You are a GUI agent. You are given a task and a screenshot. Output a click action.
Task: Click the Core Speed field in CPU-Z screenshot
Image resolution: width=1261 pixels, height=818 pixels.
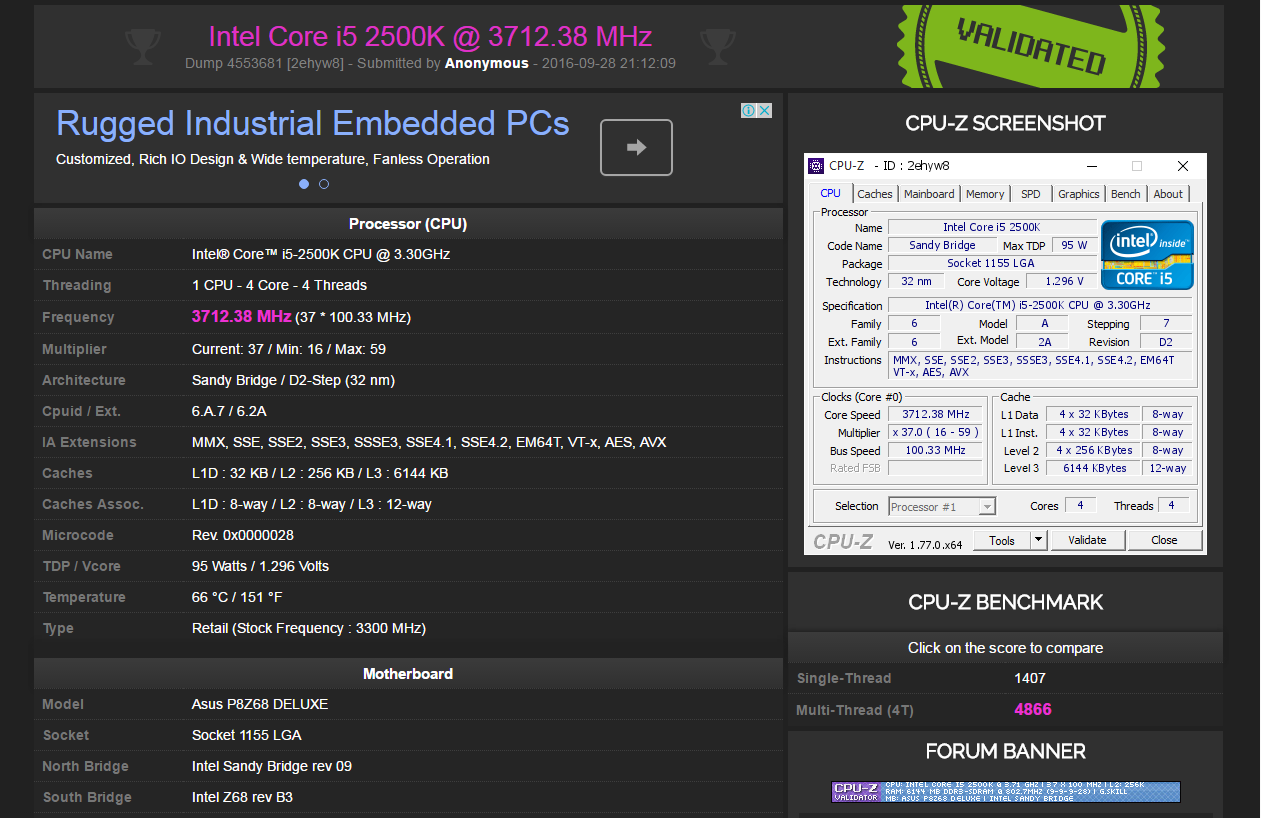coord(936,414)
